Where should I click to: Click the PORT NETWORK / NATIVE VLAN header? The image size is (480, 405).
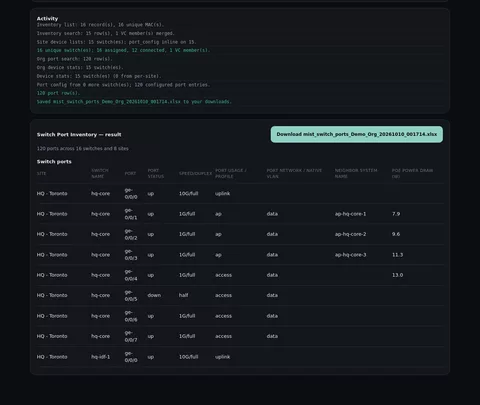294,173
